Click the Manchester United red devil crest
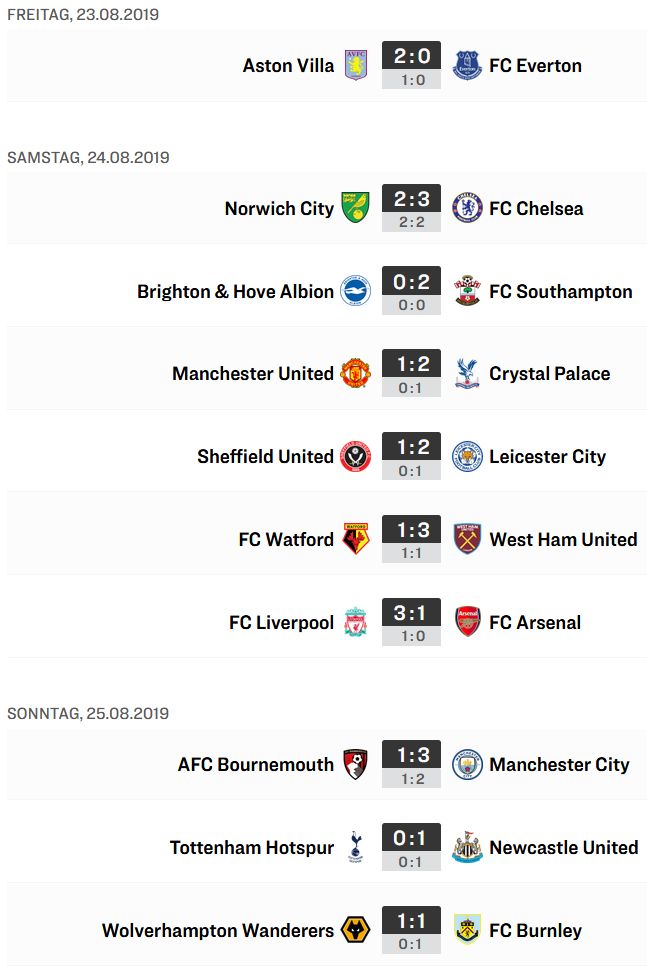Viewport: 647px width, 968px height. click(x=356, y=373)
